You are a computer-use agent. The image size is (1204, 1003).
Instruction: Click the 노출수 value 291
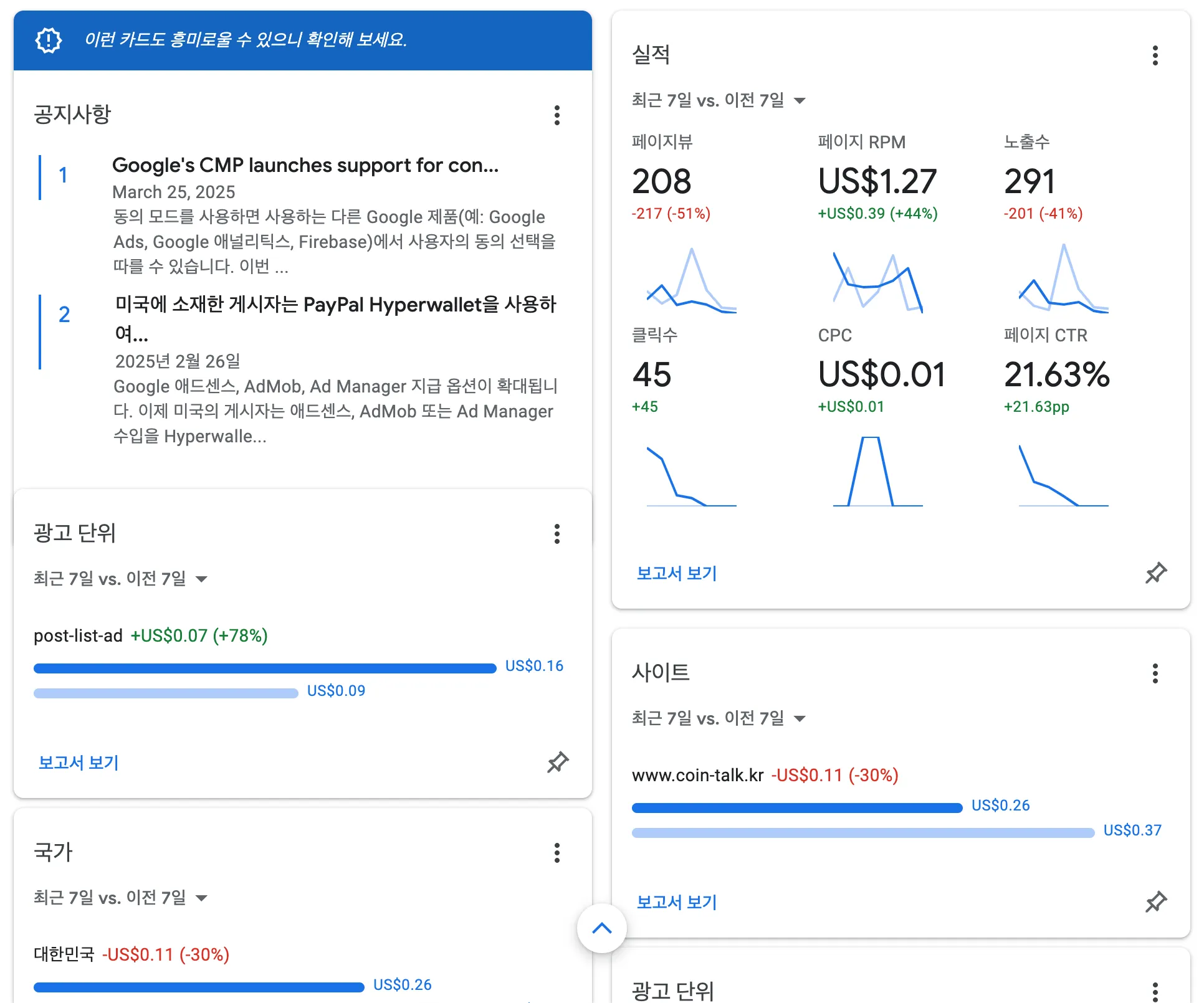point(1030,181)
